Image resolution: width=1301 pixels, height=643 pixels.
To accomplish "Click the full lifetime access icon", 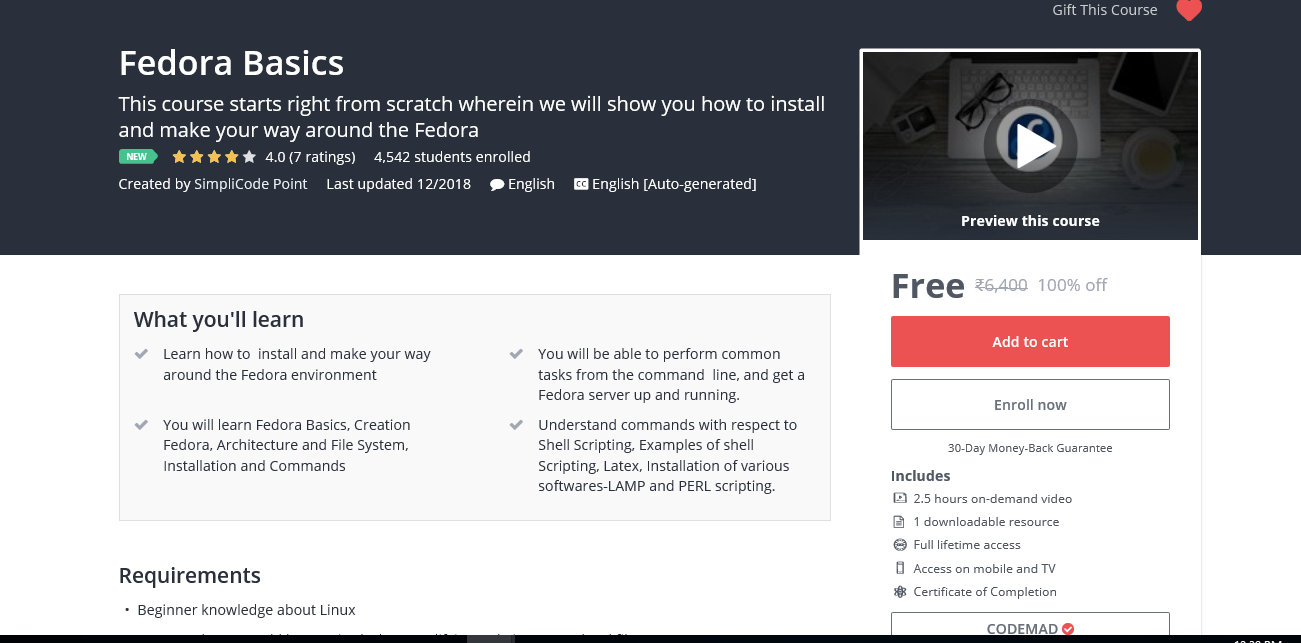I will [x=900, y=545].
